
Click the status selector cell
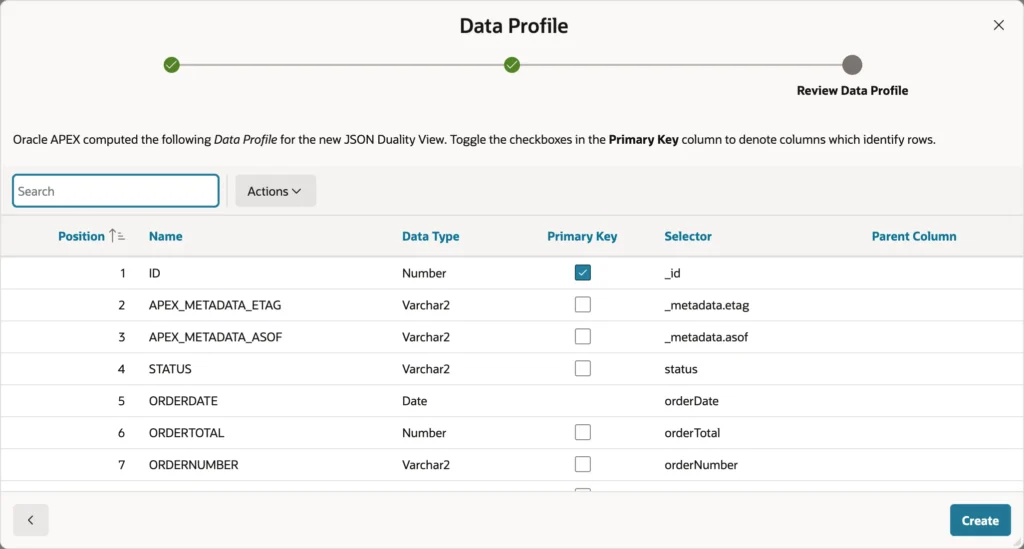click(680, 369)
